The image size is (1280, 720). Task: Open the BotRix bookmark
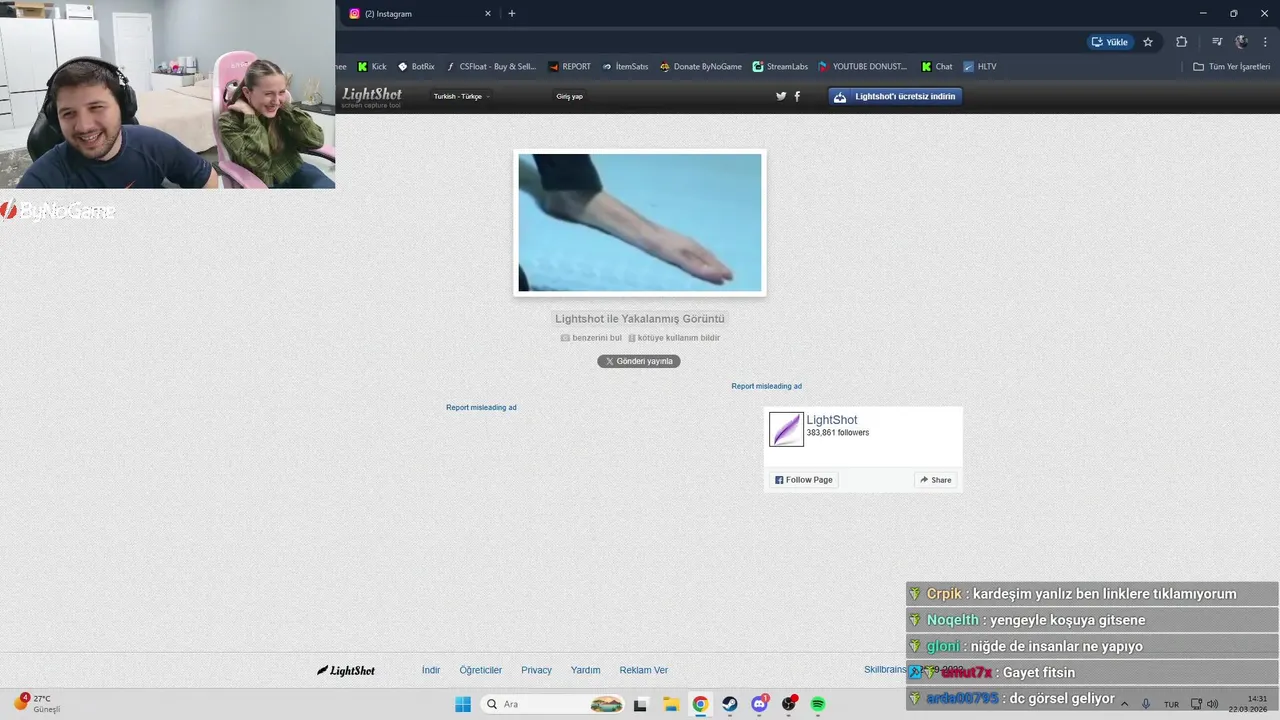point(416,67)
